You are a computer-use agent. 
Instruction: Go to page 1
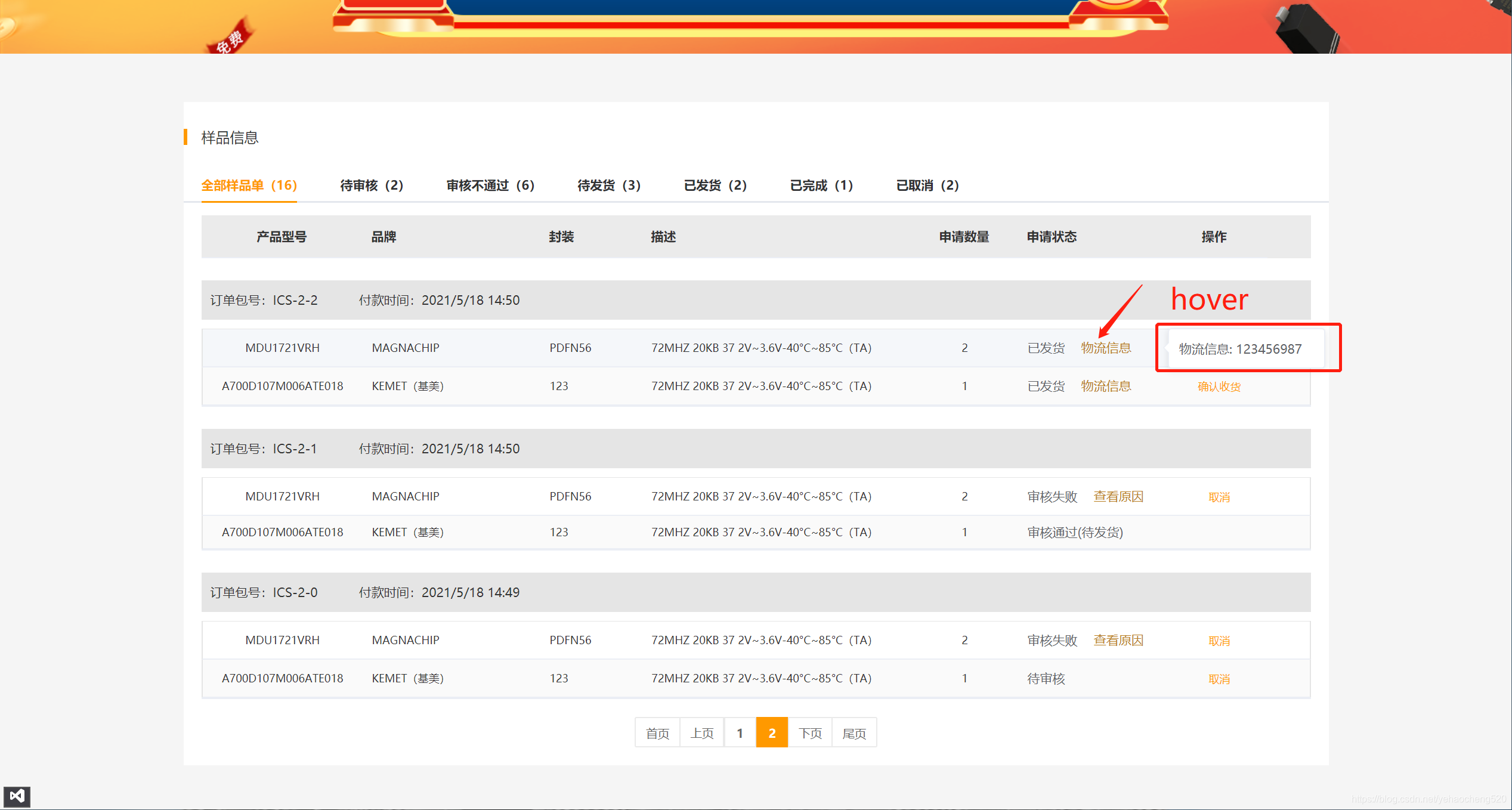click(x=740, y=733)
